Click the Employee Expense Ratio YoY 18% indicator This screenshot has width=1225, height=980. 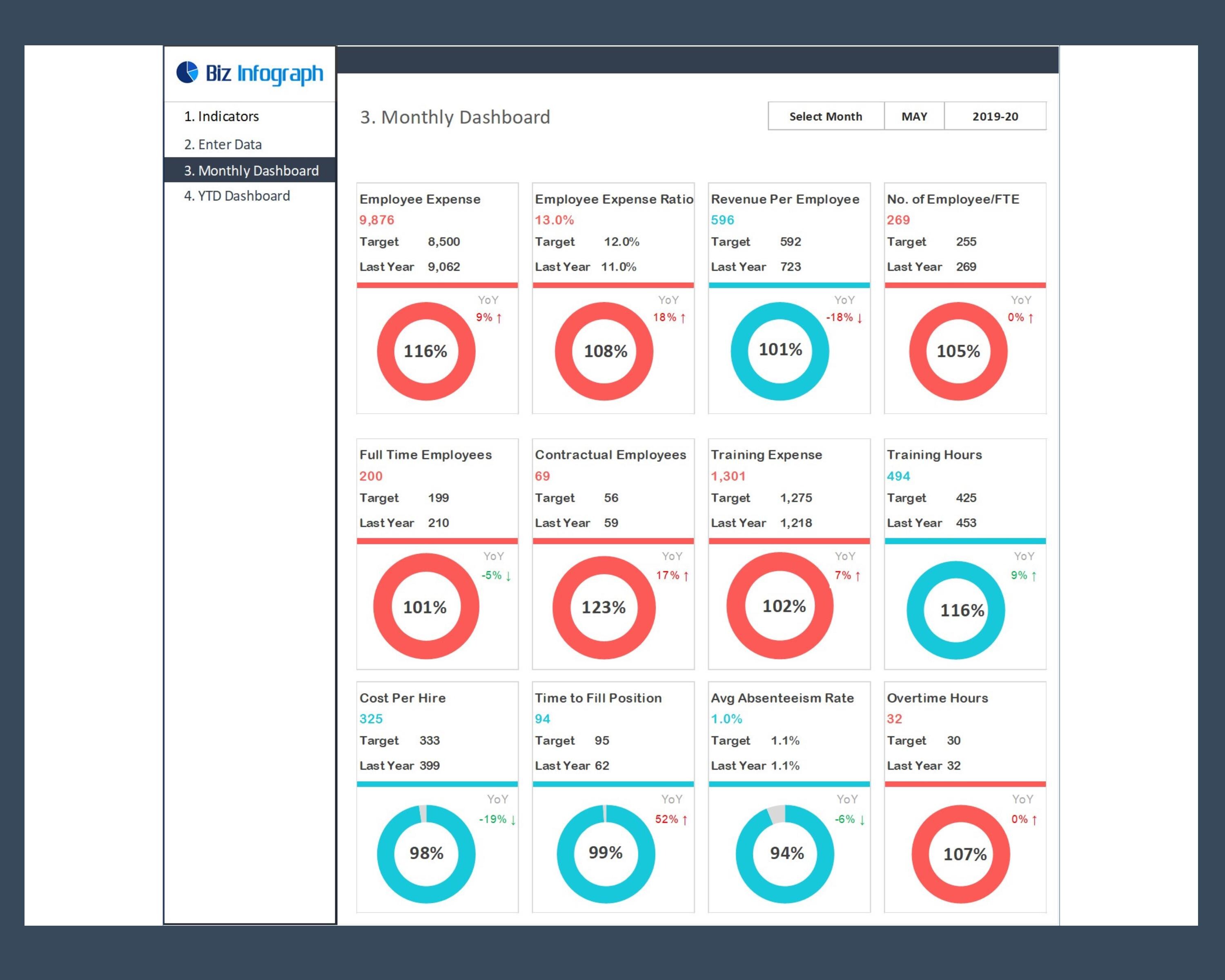point(670,318)
